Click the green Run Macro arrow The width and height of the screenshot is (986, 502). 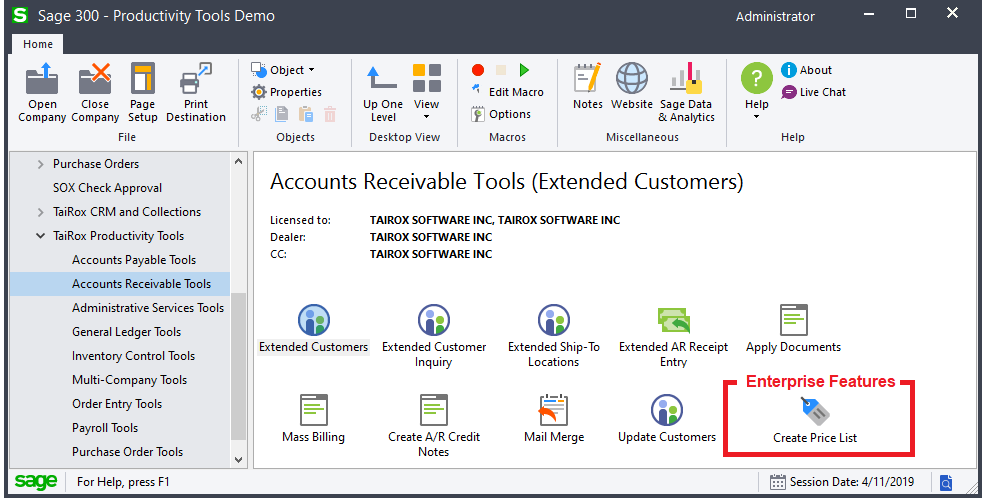click(x=524, y=70)
